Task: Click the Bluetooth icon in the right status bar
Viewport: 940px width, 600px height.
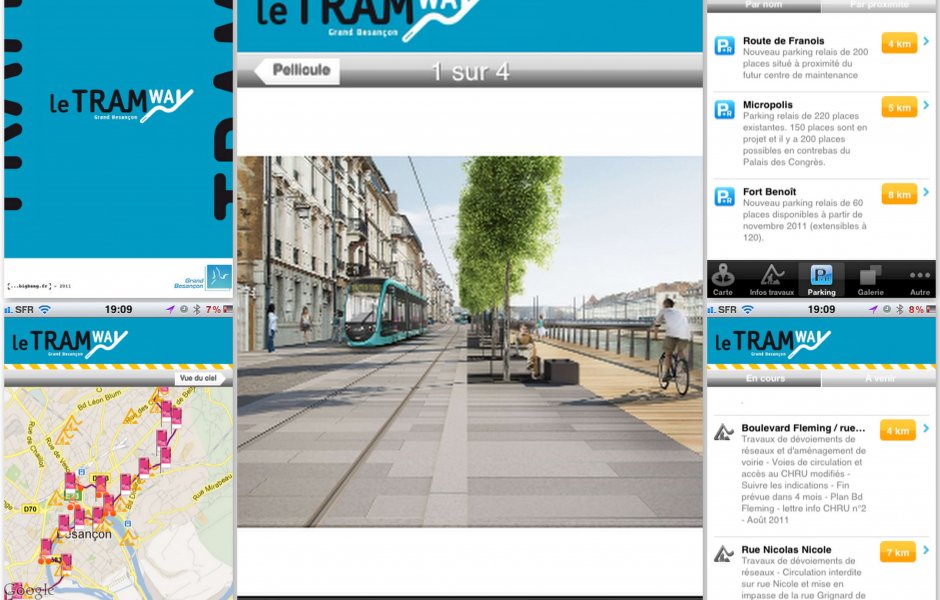Action: (x=899, y=309)
